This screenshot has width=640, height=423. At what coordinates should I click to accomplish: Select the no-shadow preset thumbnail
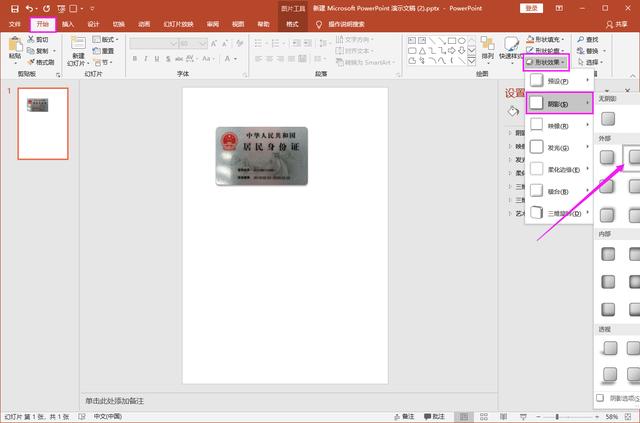tap(608, 118)
